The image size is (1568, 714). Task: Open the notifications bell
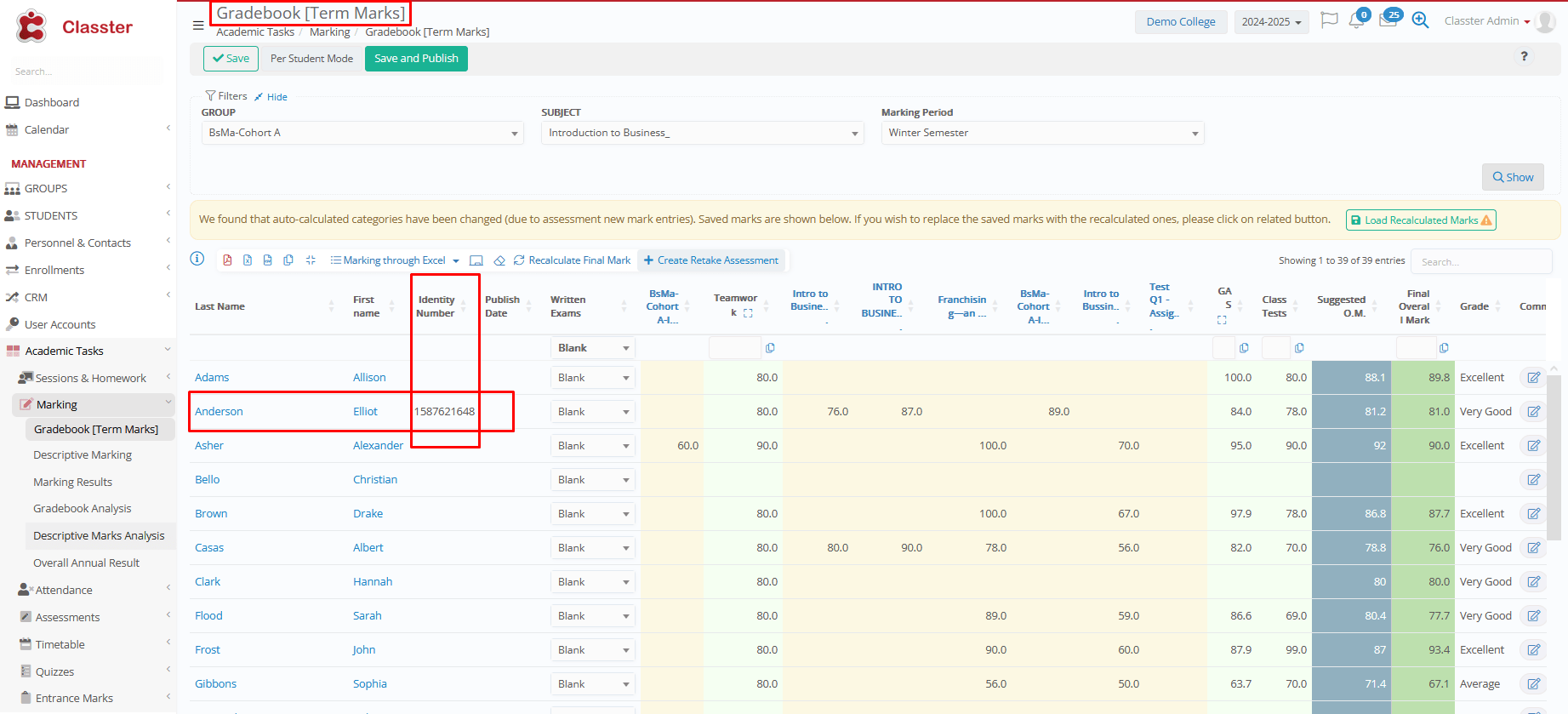(x=1356, y=21)
